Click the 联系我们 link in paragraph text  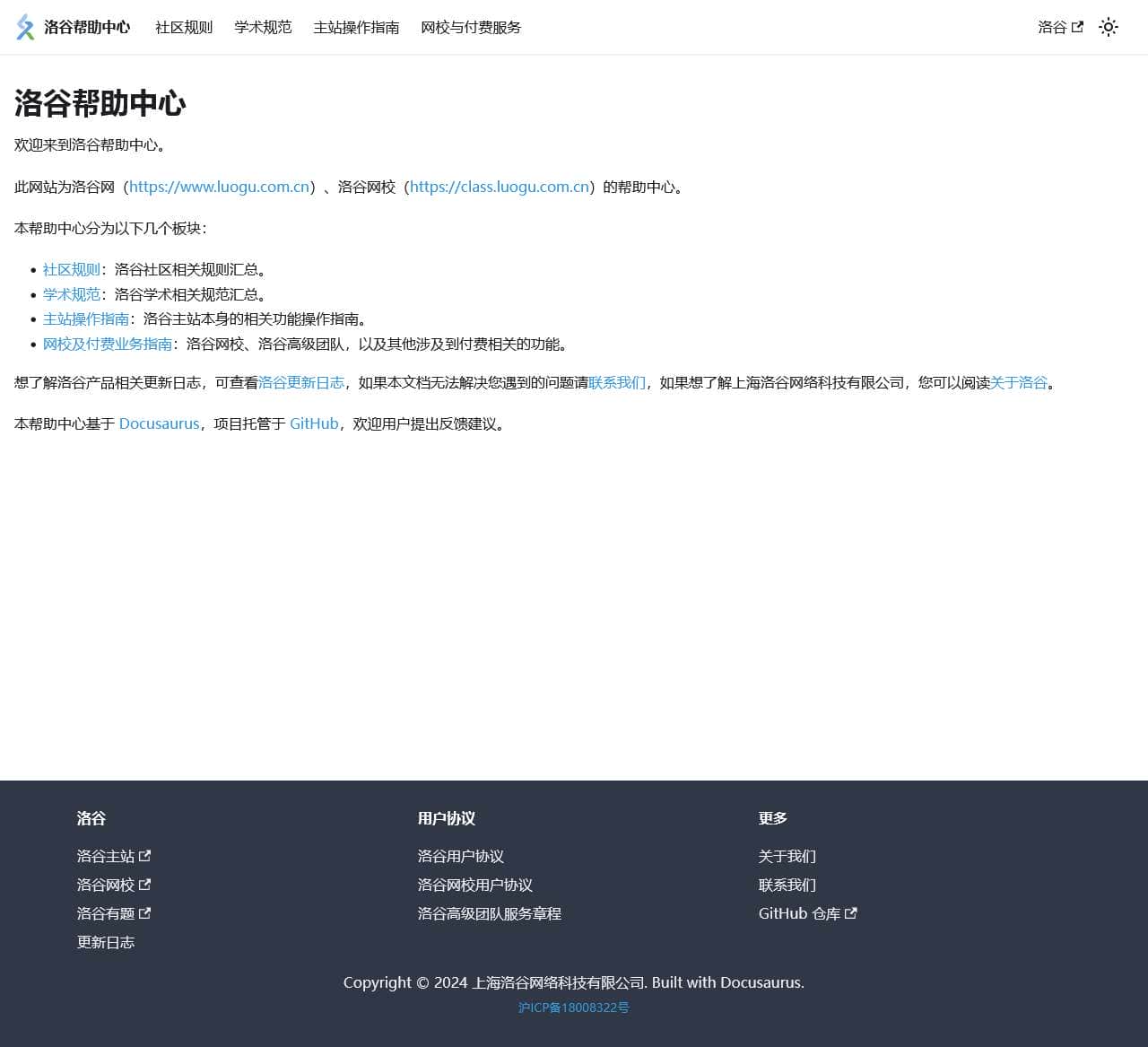616,382
